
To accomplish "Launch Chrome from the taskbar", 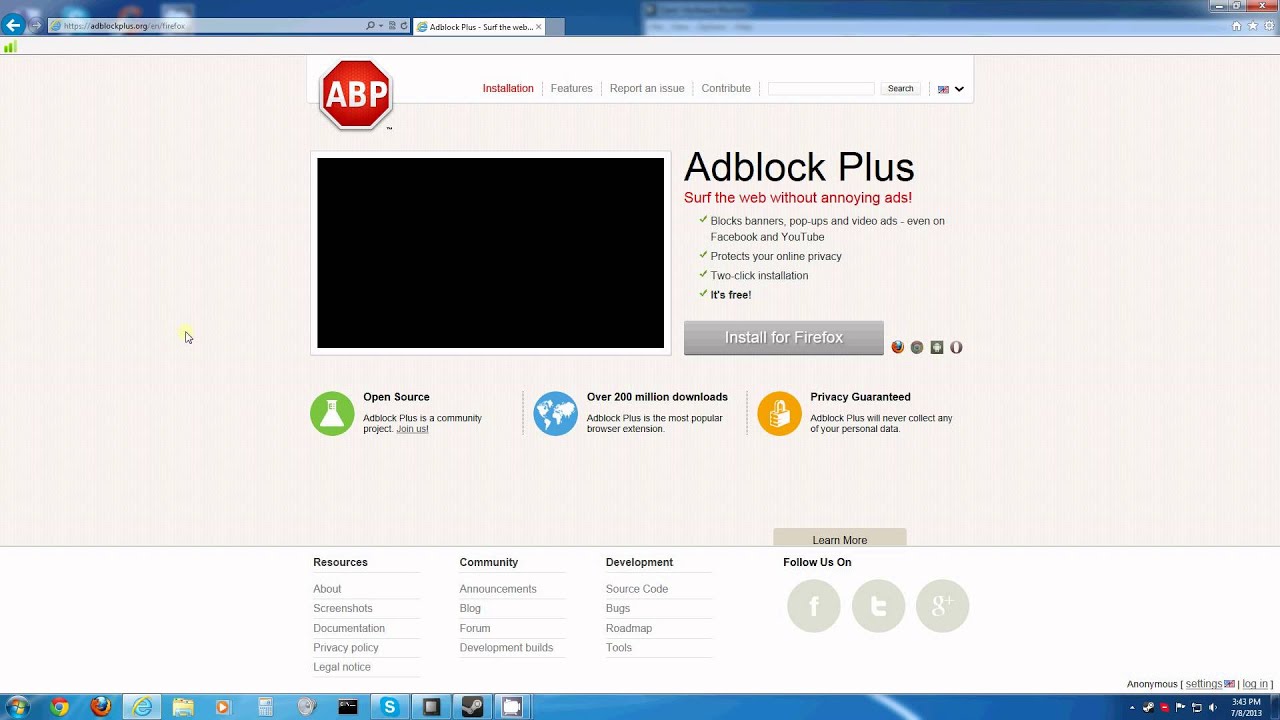I will (x=59, y=707).
